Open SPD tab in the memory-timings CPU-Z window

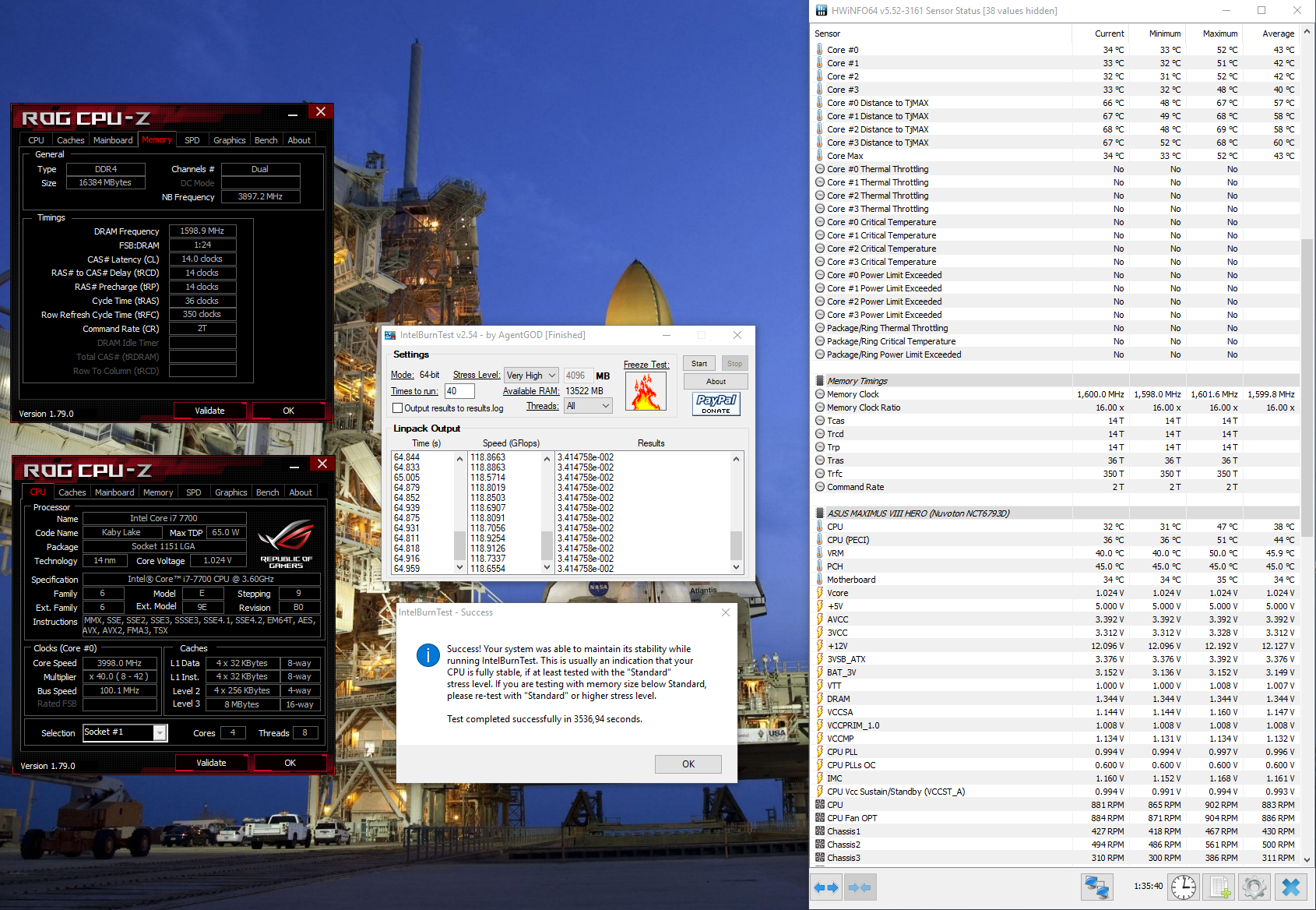click(192, 140)
